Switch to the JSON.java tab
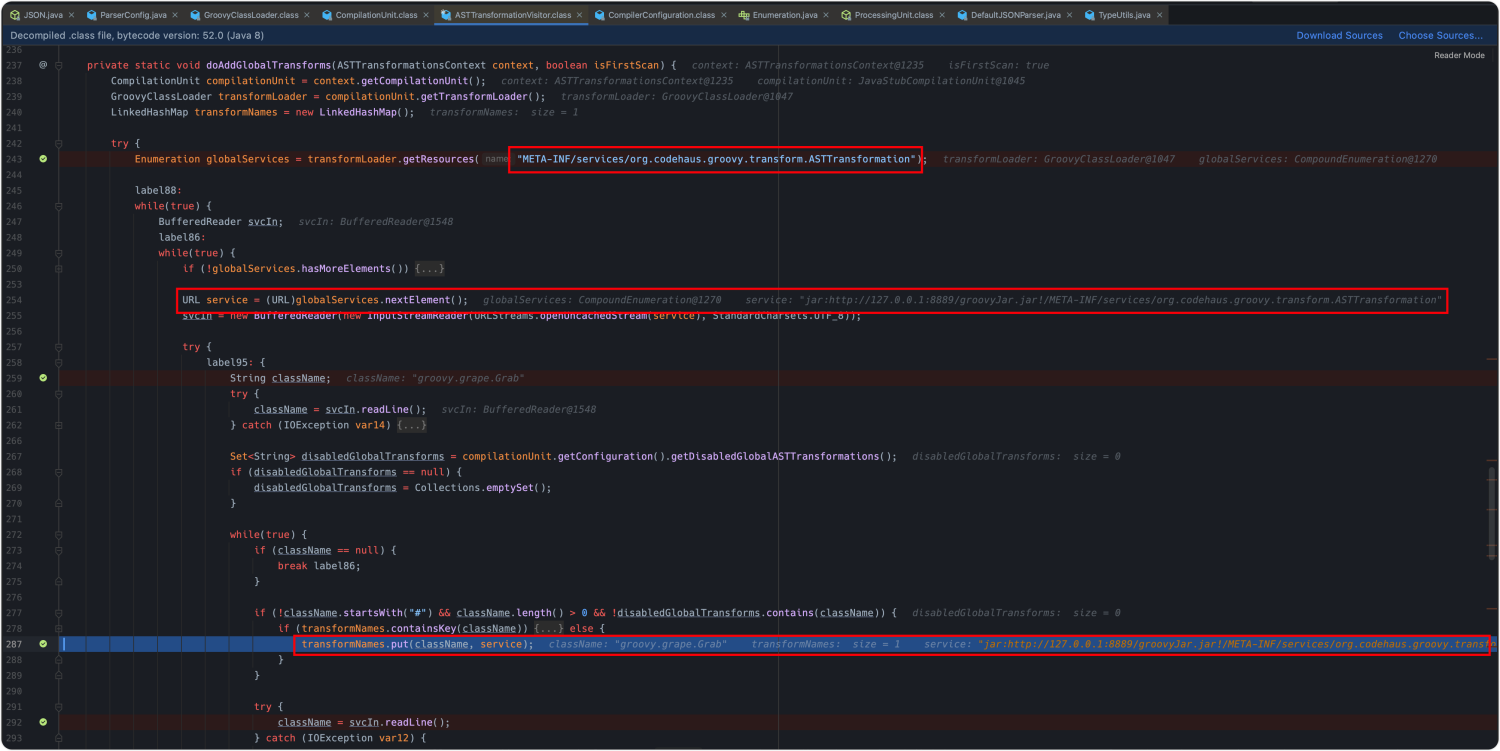The width and height of the screenshot is (1500, 751). tap(45, 16)
